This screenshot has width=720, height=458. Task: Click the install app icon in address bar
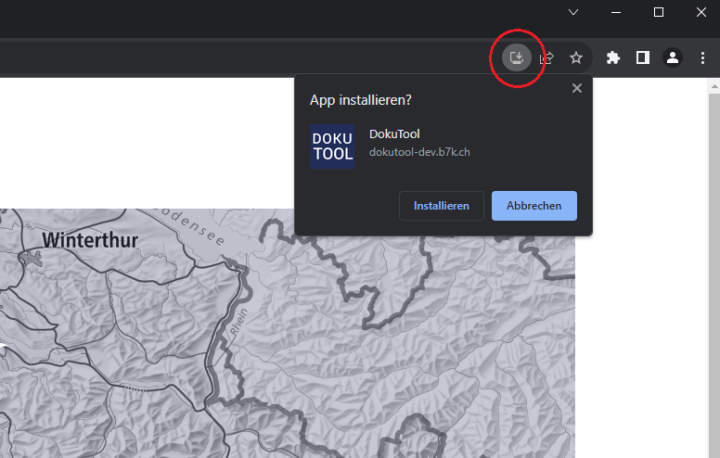(516, 58)
